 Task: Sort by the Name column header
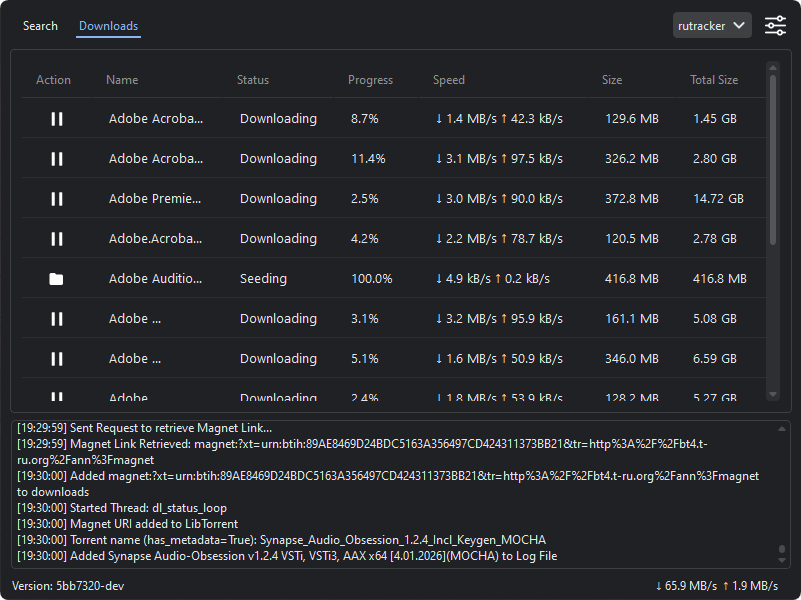[x=122, y=80]
